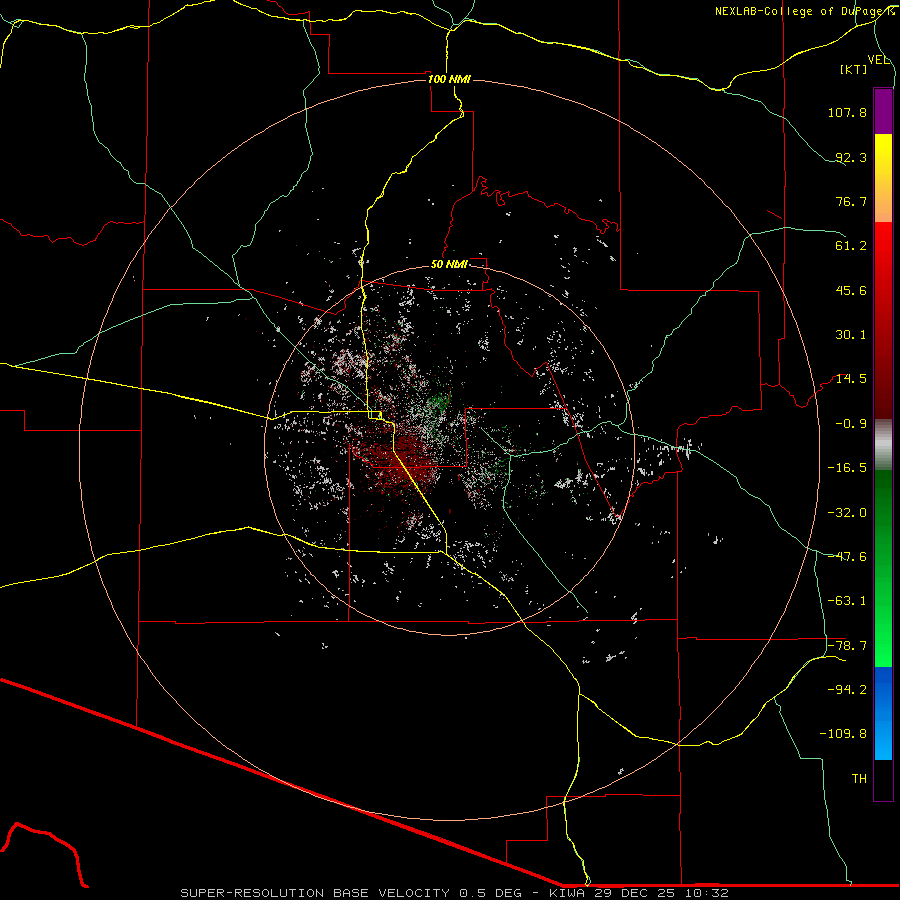Click the -78.7 velocity scale value
The width and height of the screenshot is (900, 900).
(x=847, y=646)
